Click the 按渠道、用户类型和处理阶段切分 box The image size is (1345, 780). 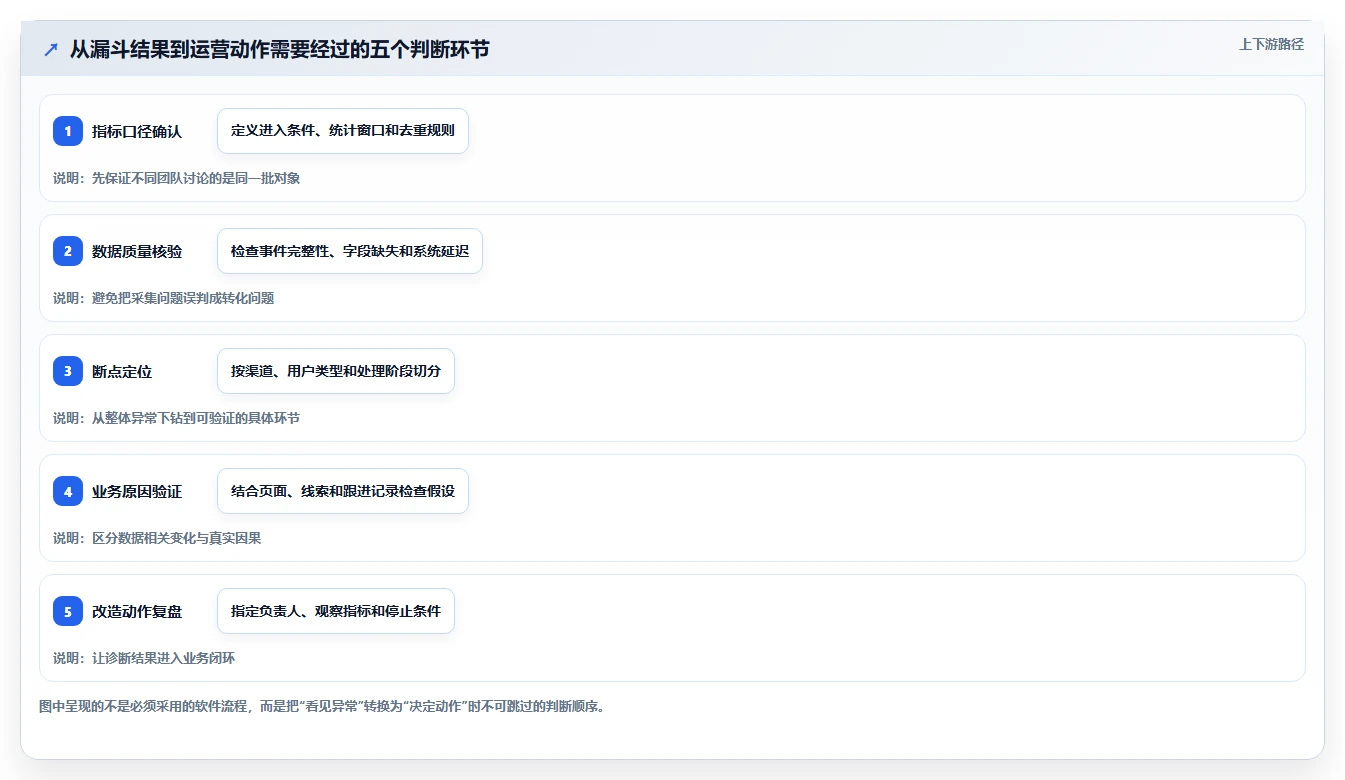coord(336,371)
